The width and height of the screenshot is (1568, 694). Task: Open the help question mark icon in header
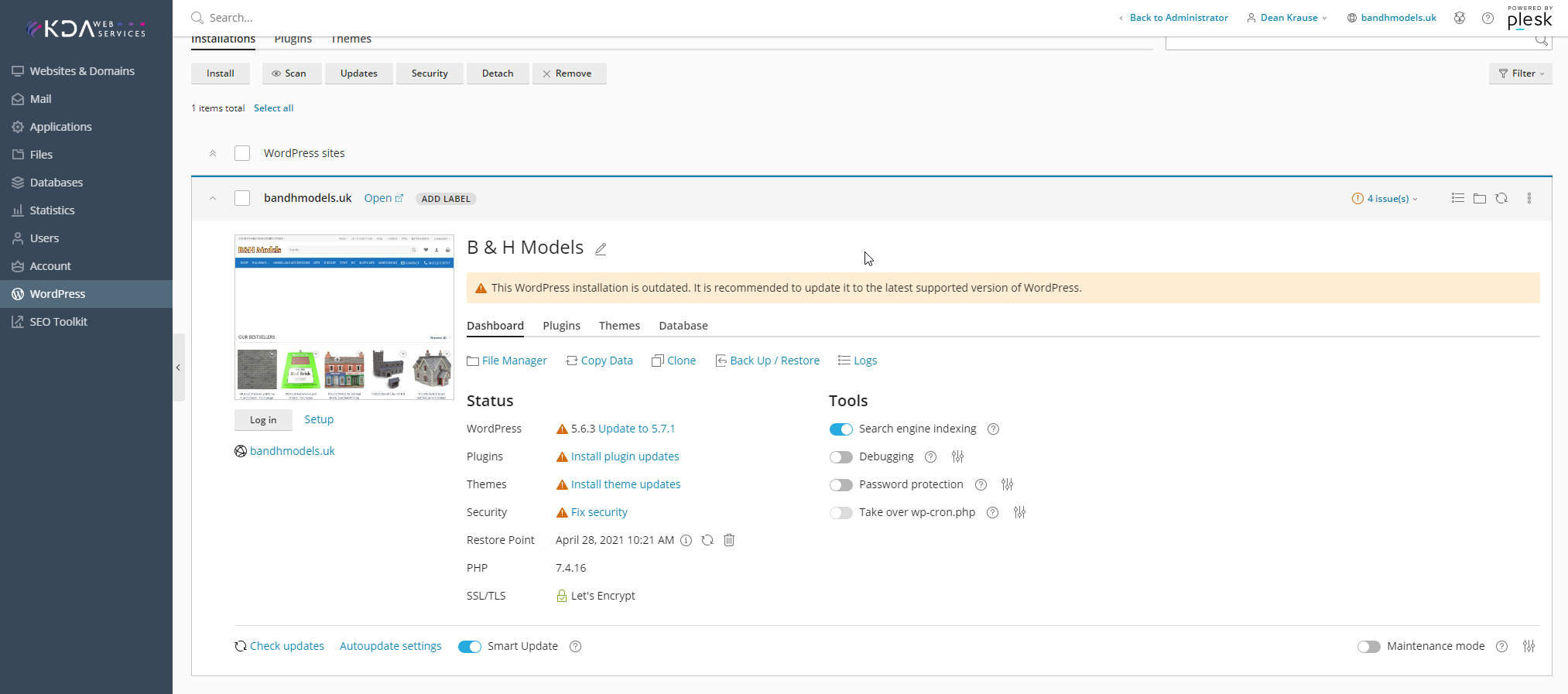pyautogui.click(x=1488, y=18)
